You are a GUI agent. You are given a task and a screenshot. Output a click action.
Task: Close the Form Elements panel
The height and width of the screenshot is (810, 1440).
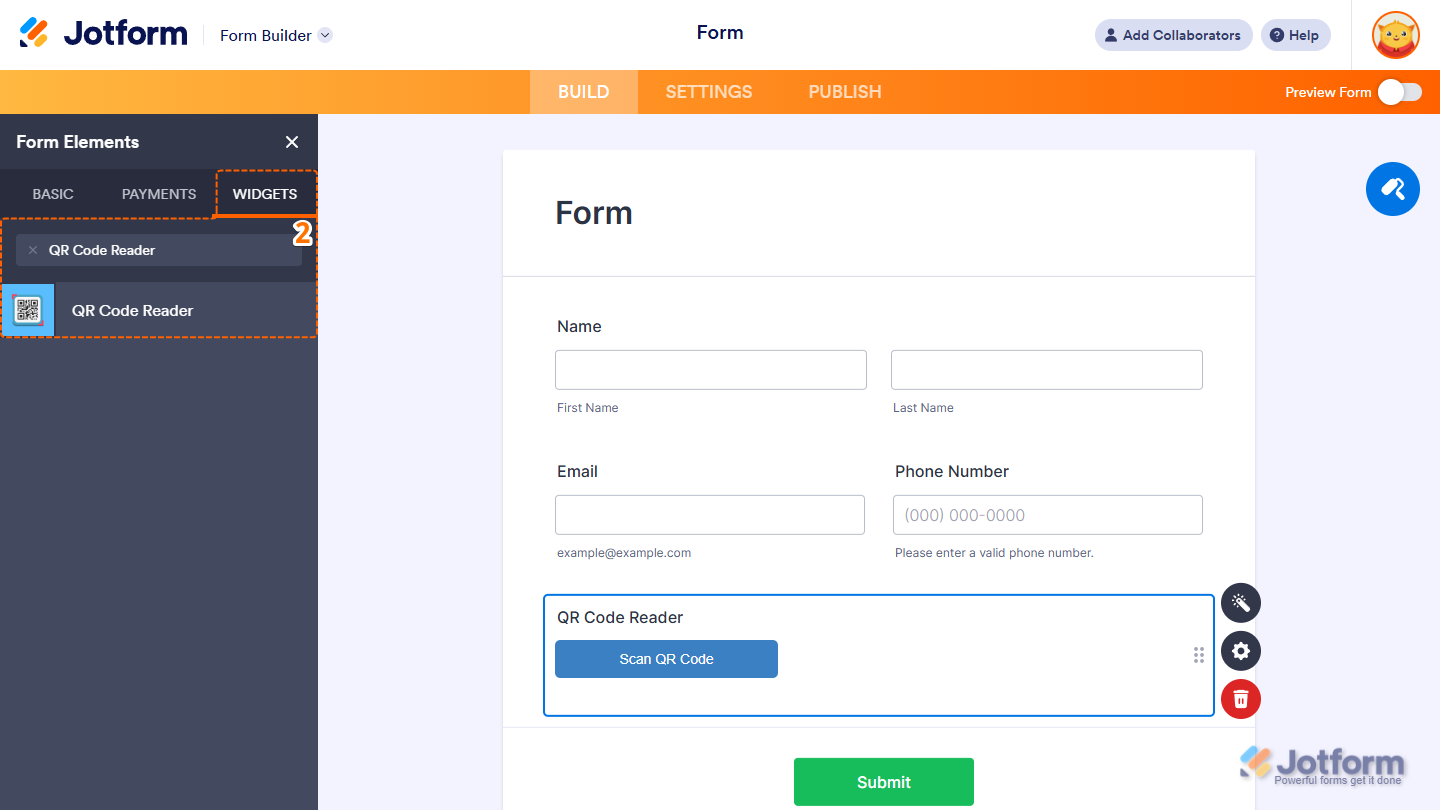(291, 142)
